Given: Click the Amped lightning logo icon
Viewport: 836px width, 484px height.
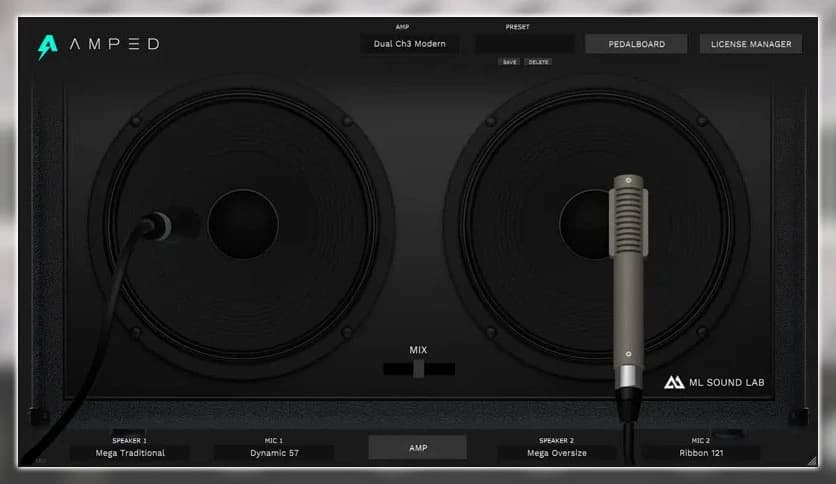Looking at the screenshot, I should 47,47.
